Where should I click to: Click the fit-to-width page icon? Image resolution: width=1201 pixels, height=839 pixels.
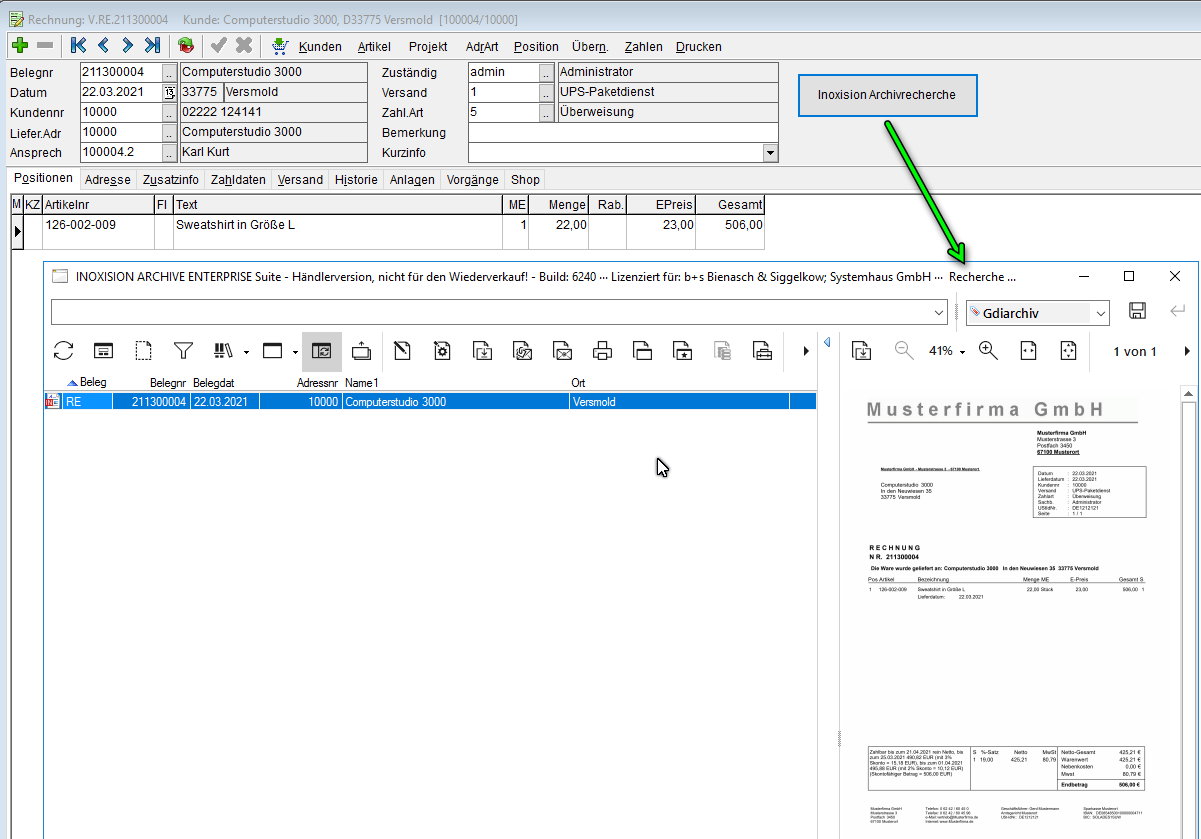[x=1027, y=351]
